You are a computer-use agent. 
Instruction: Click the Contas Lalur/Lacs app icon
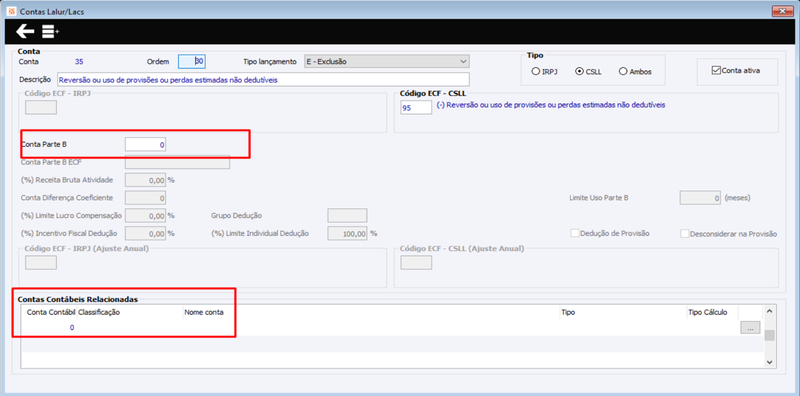[12, 11]
